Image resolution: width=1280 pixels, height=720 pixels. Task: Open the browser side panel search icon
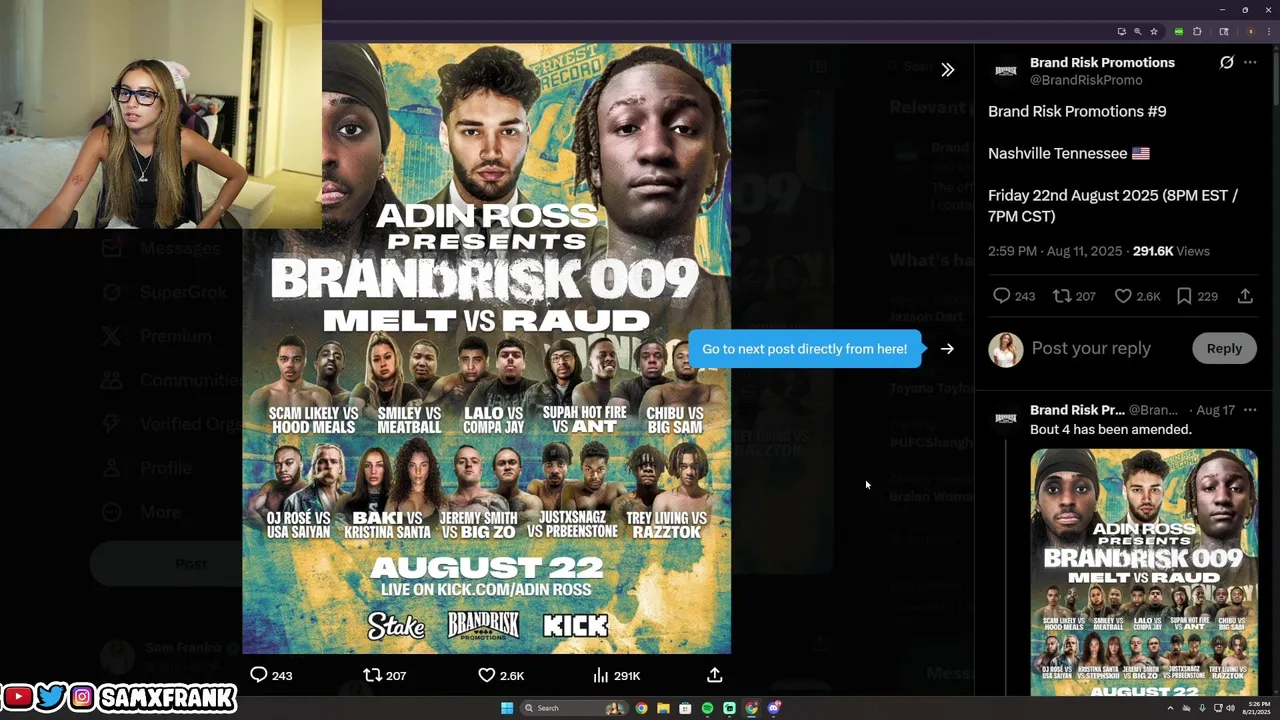point(1224,31)
